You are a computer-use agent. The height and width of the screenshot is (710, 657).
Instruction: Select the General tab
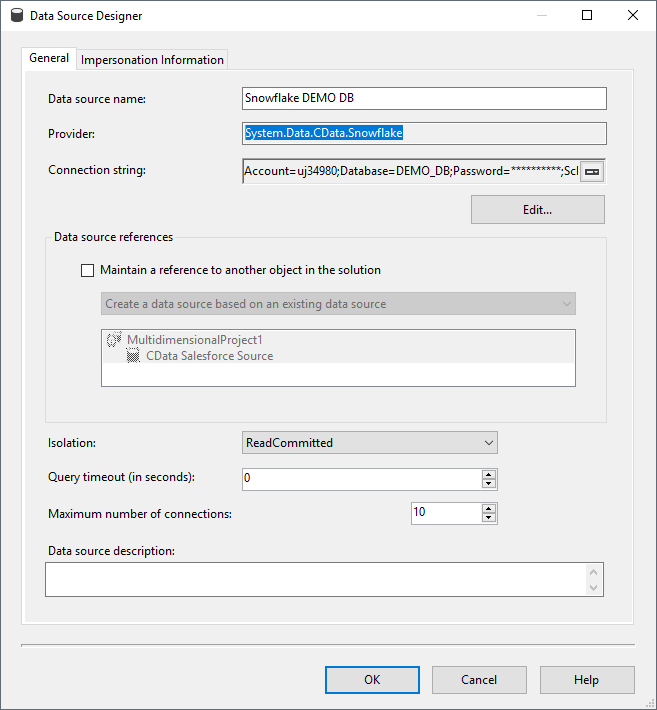[49, 58]
